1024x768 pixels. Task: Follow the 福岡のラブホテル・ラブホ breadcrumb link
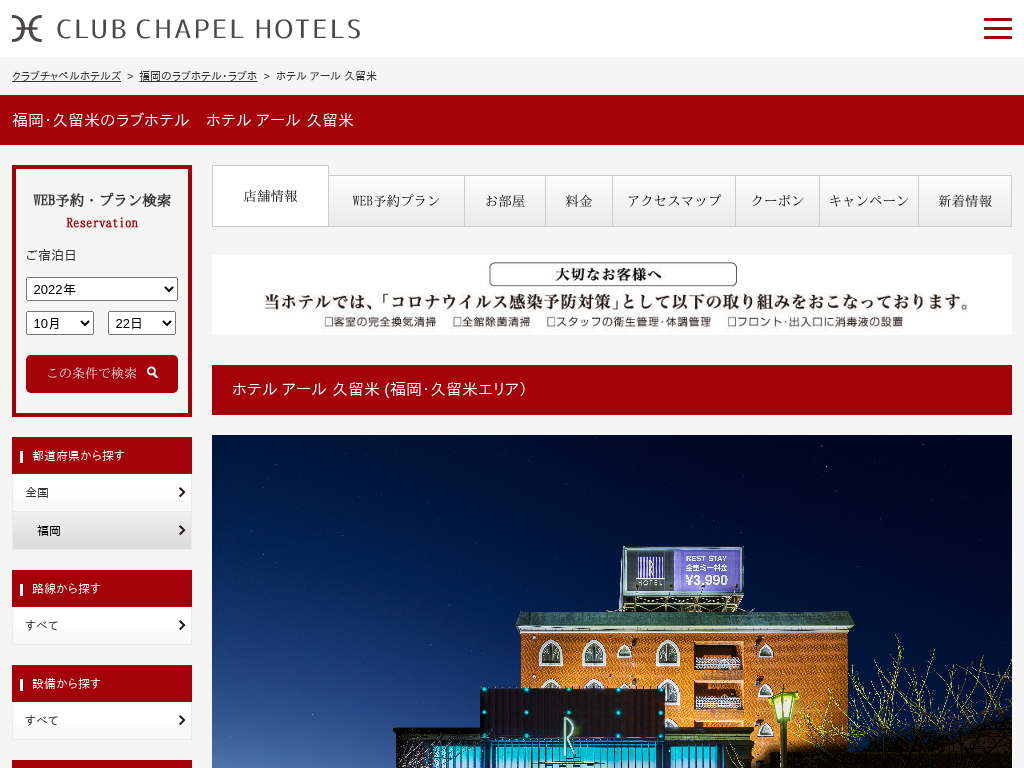198,76
